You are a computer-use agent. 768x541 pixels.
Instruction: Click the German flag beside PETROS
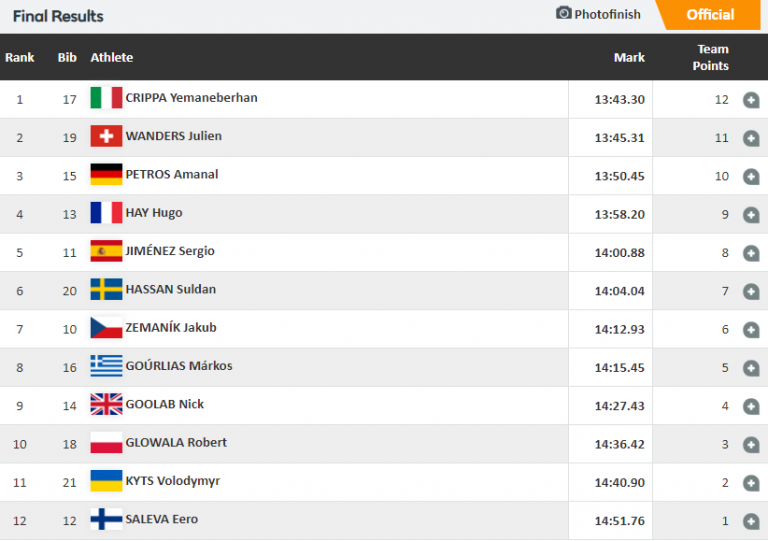[106, 174]
